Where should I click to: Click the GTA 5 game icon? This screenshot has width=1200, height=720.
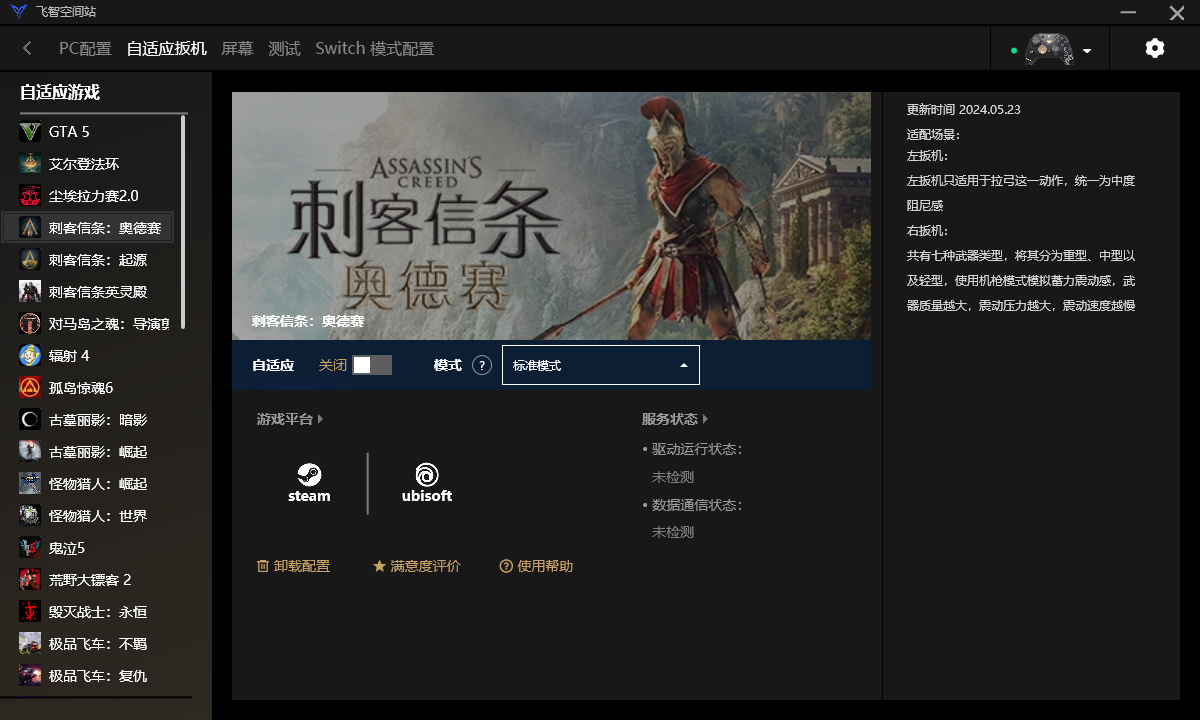[x=30, y=131]
